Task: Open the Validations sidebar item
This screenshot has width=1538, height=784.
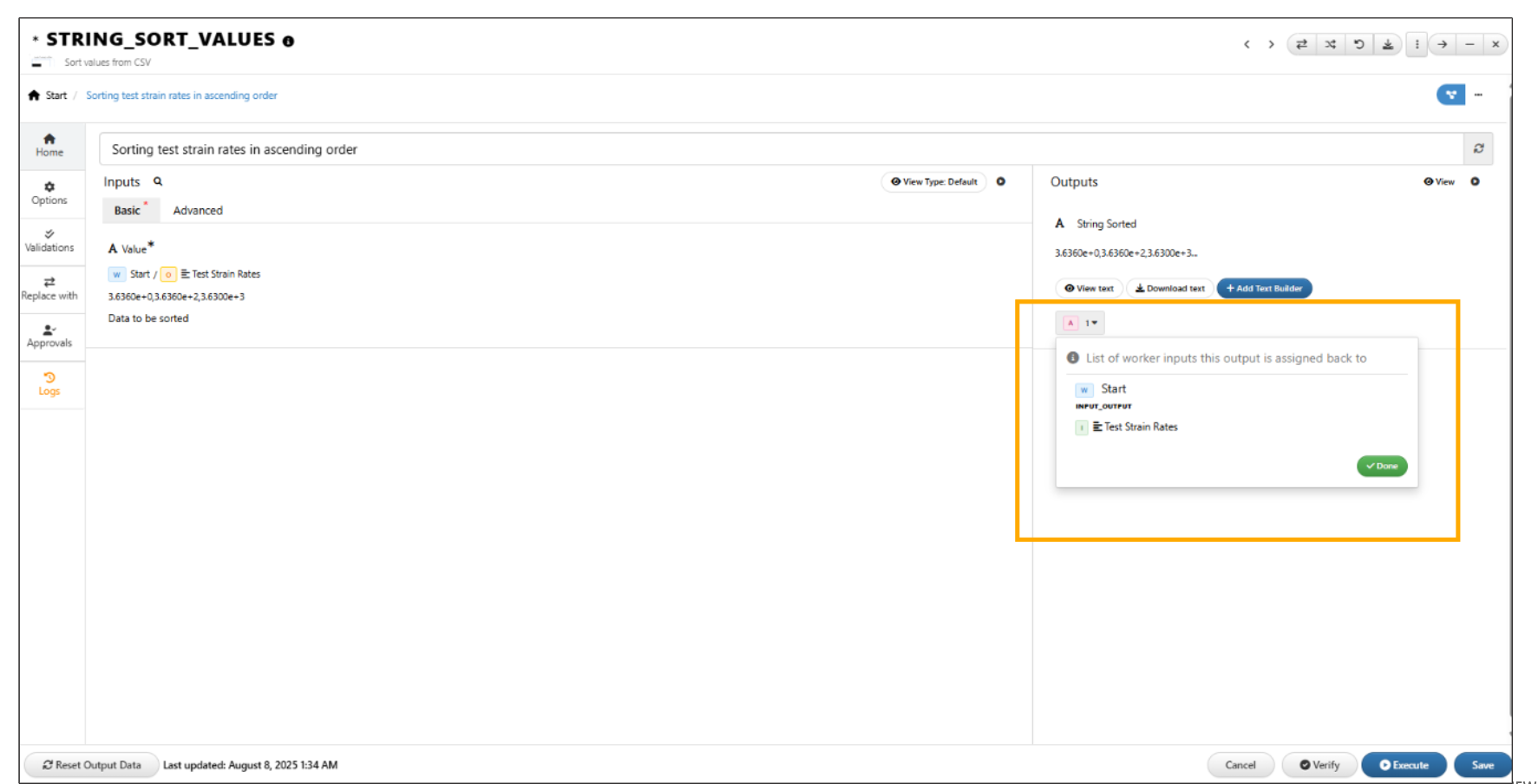Action: pyautogui.click(x=49, y=240)
